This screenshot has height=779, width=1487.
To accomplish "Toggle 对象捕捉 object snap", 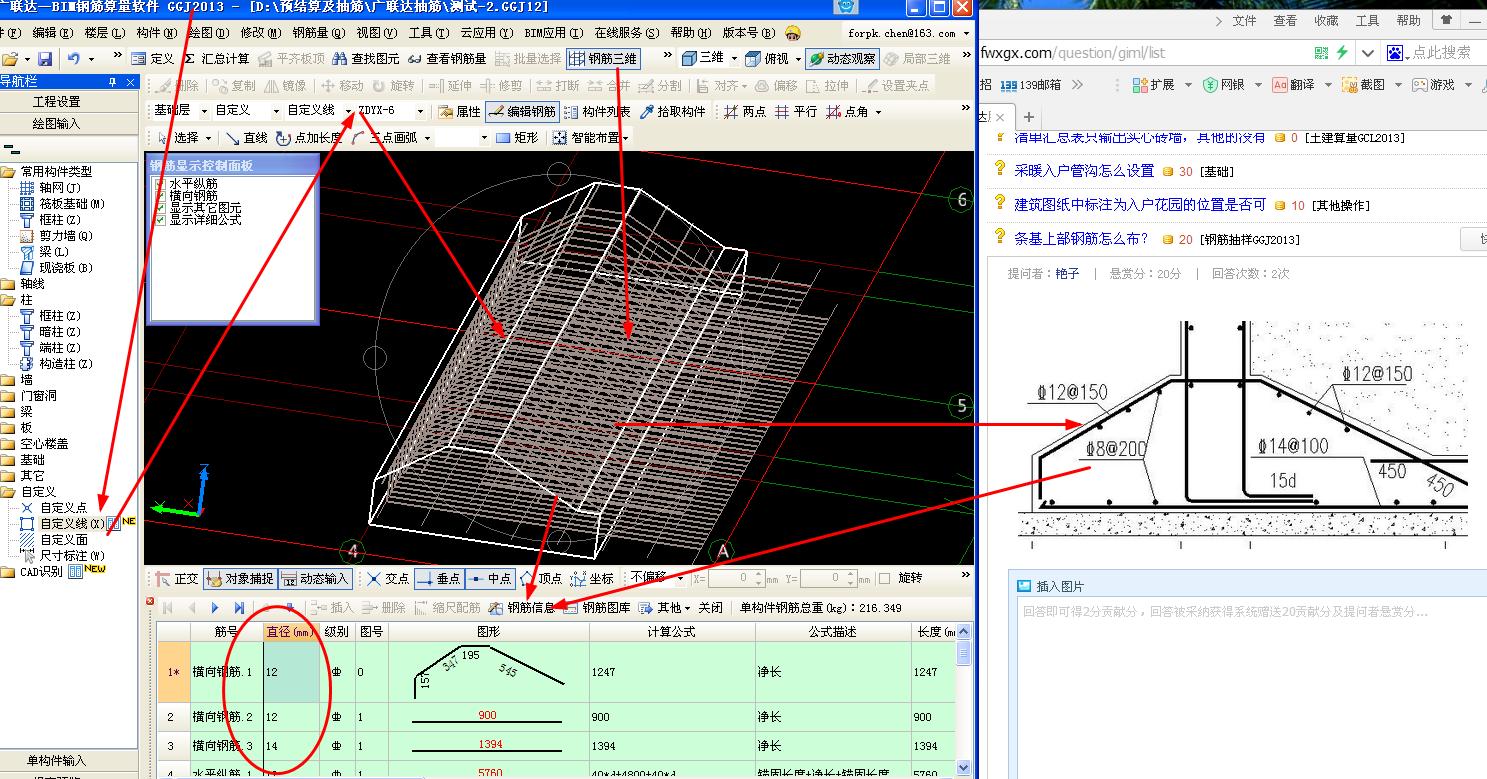I will [238, 579].
